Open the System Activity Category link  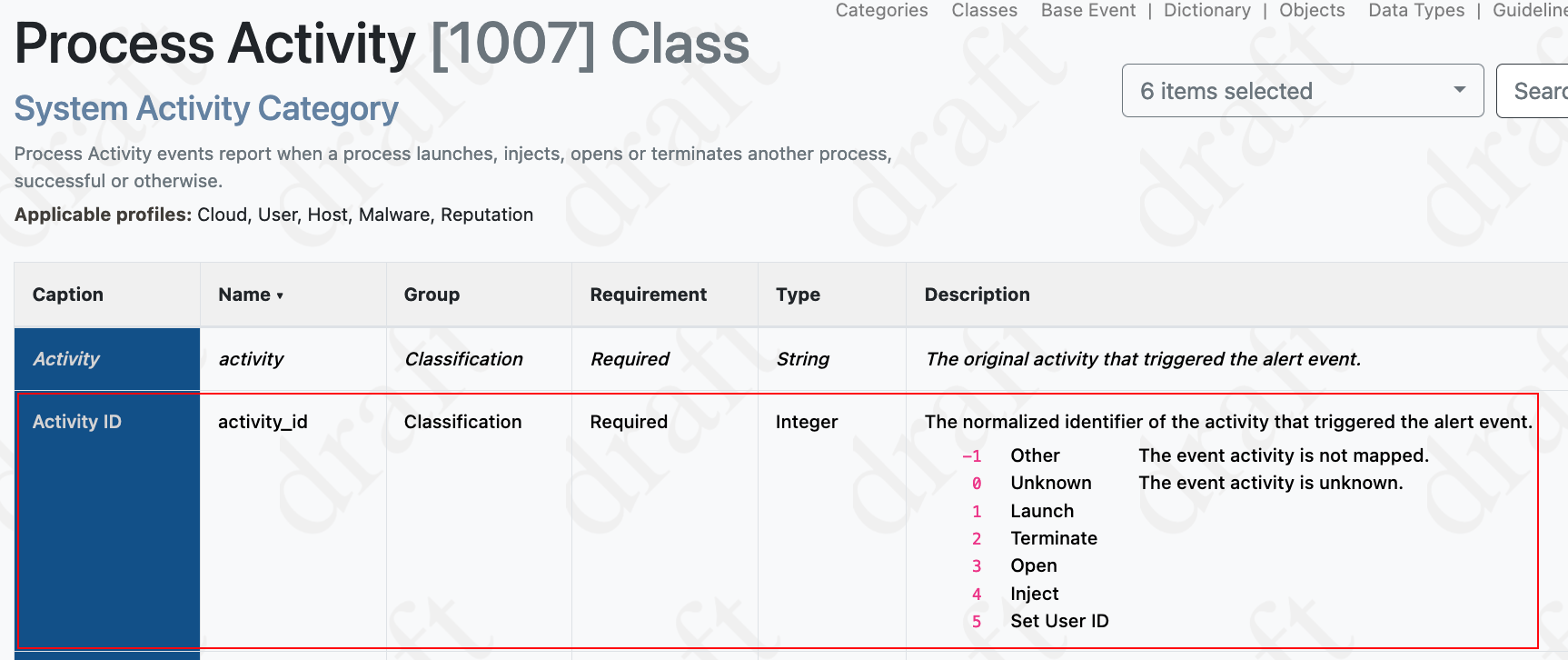coord(205,108)
